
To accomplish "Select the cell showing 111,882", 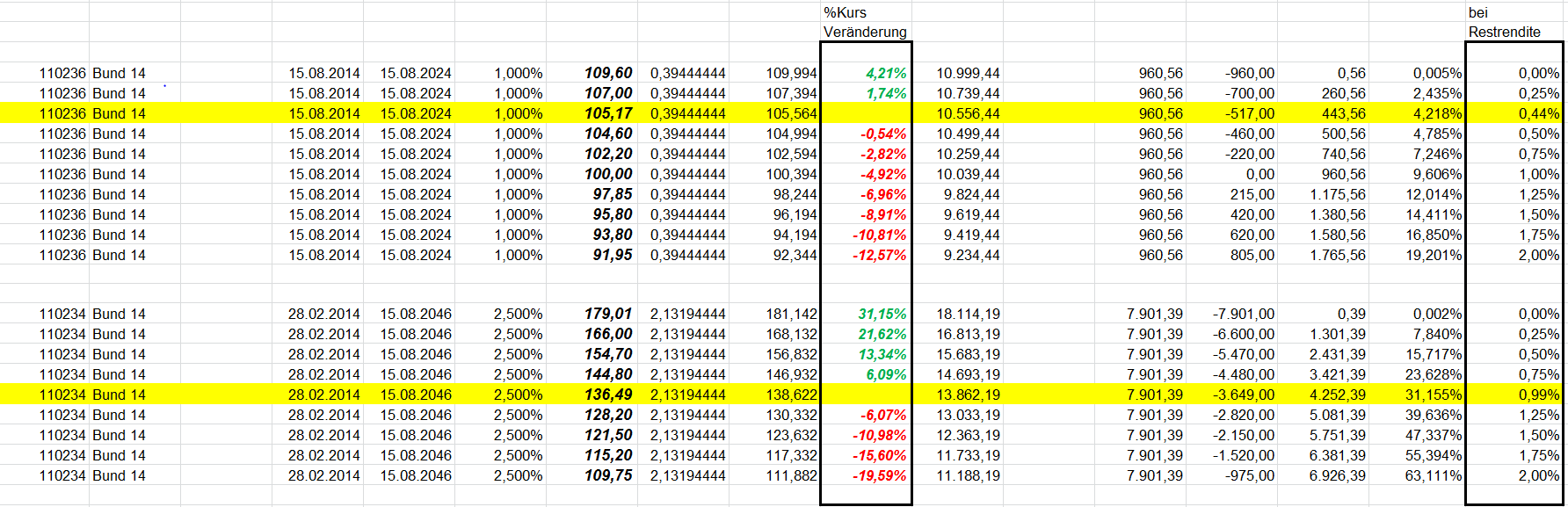I will pyautogui.click(x=774, y=475).
